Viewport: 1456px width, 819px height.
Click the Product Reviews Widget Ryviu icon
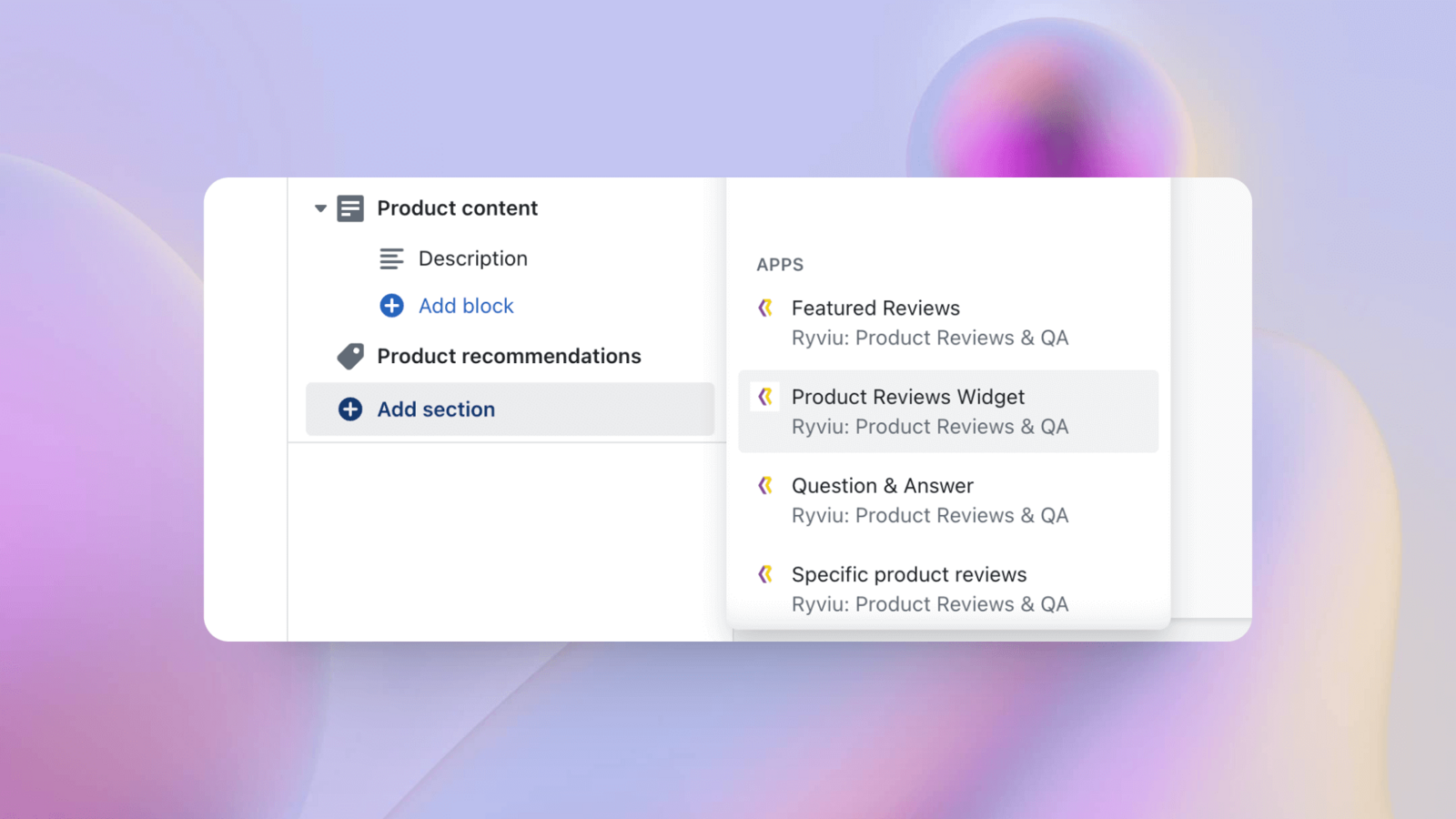click(x=765, y=397)
